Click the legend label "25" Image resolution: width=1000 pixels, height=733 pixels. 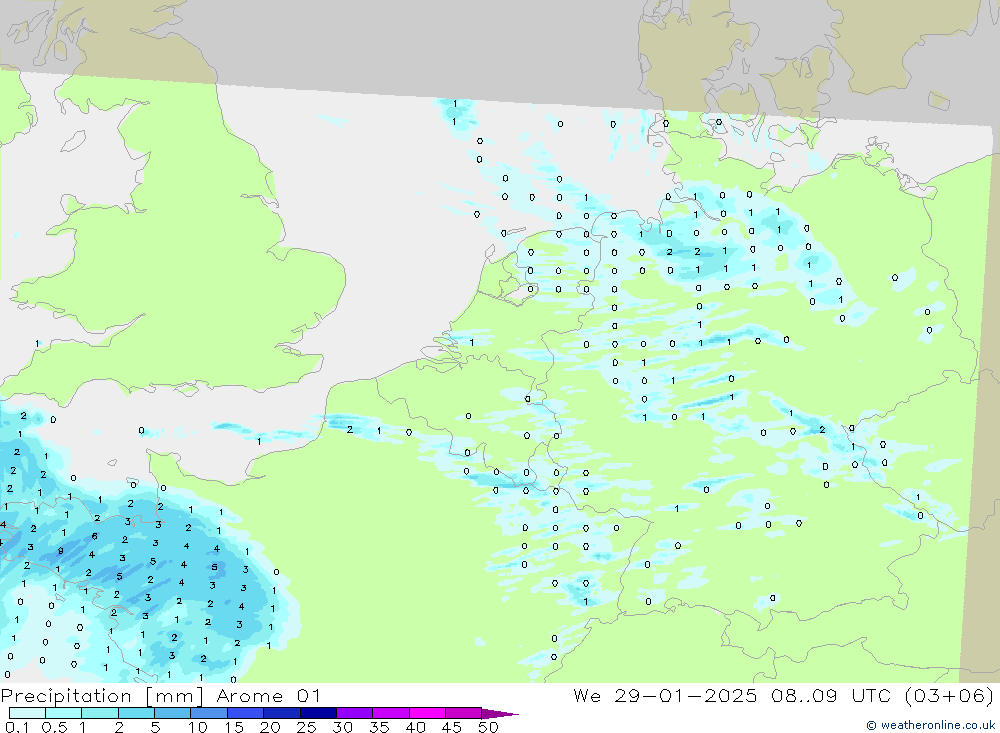click(x=306, y=727)
